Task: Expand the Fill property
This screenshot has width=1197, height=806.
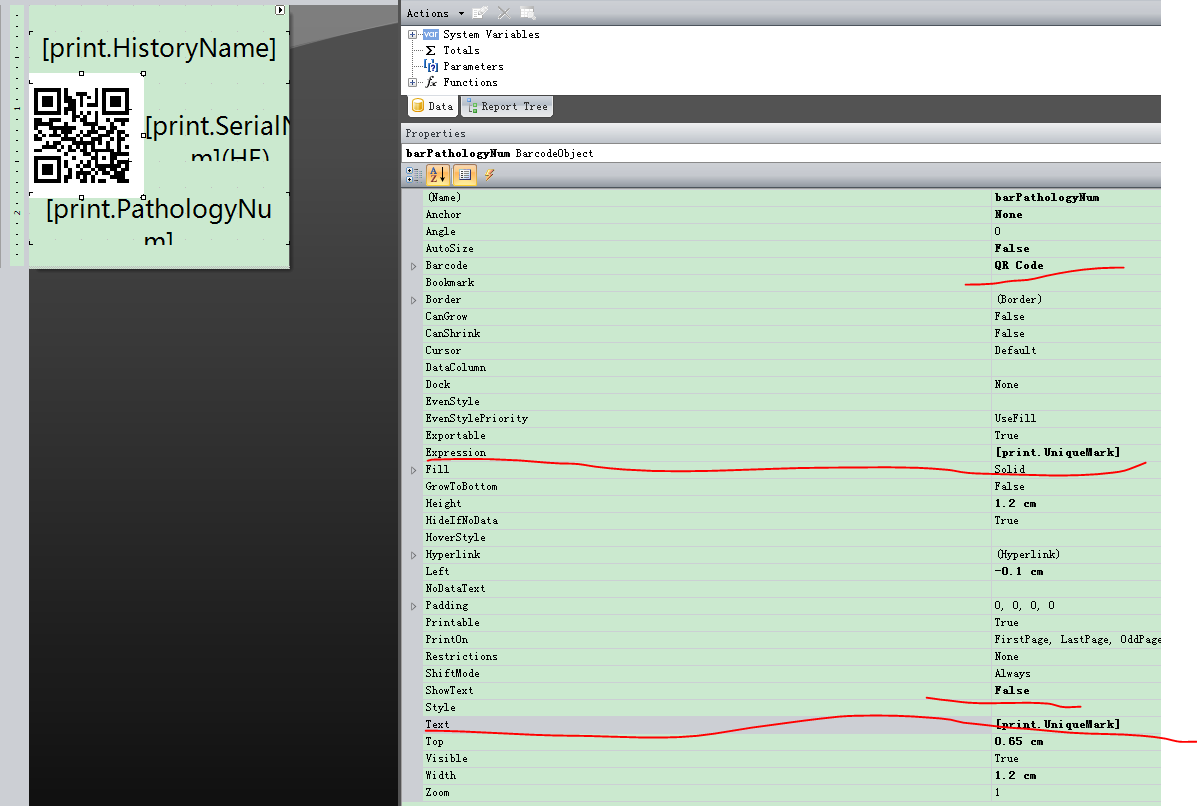Action: [414, 470]
